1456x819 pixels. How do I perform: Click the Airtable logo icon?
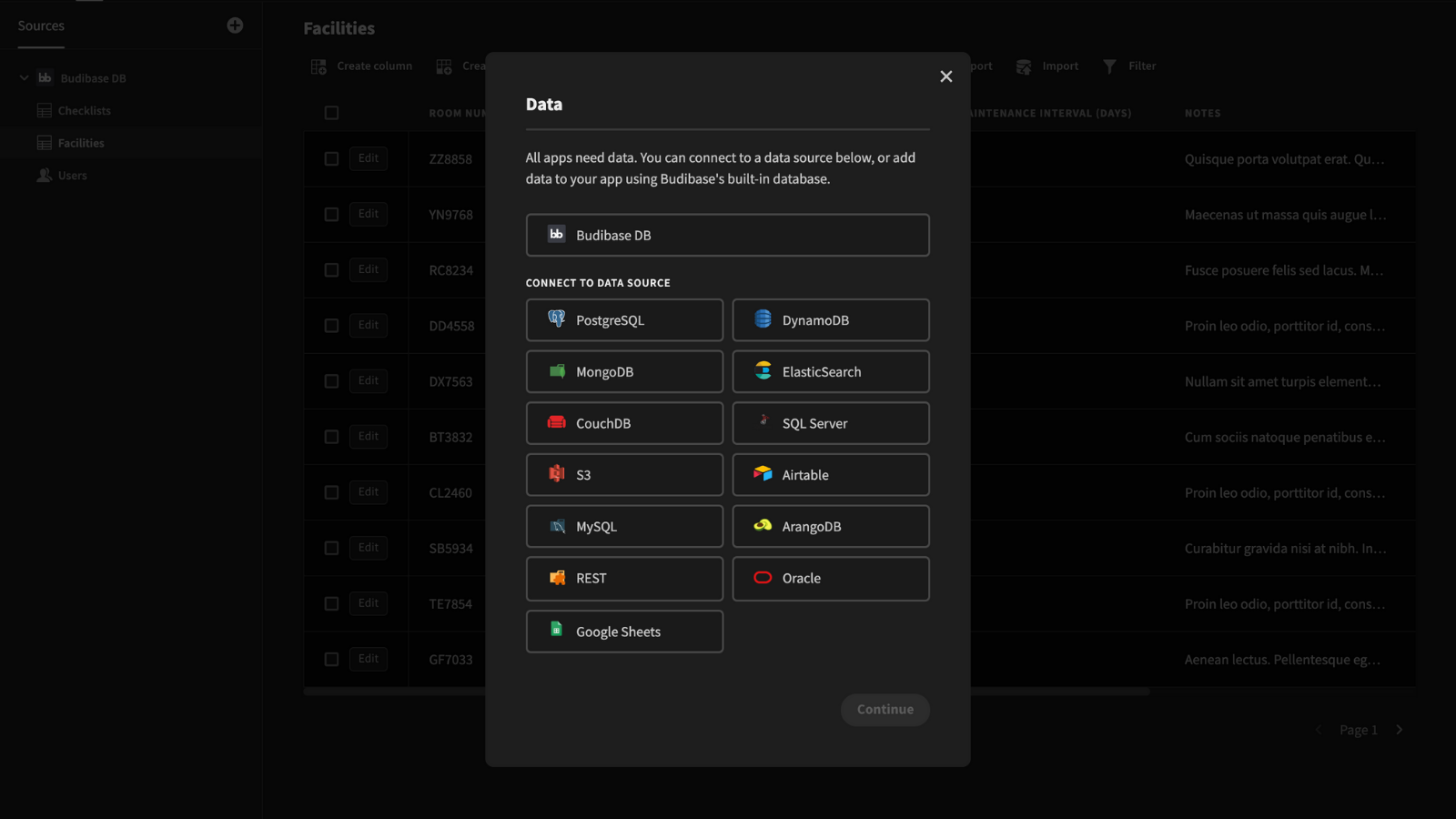point(763,474)
